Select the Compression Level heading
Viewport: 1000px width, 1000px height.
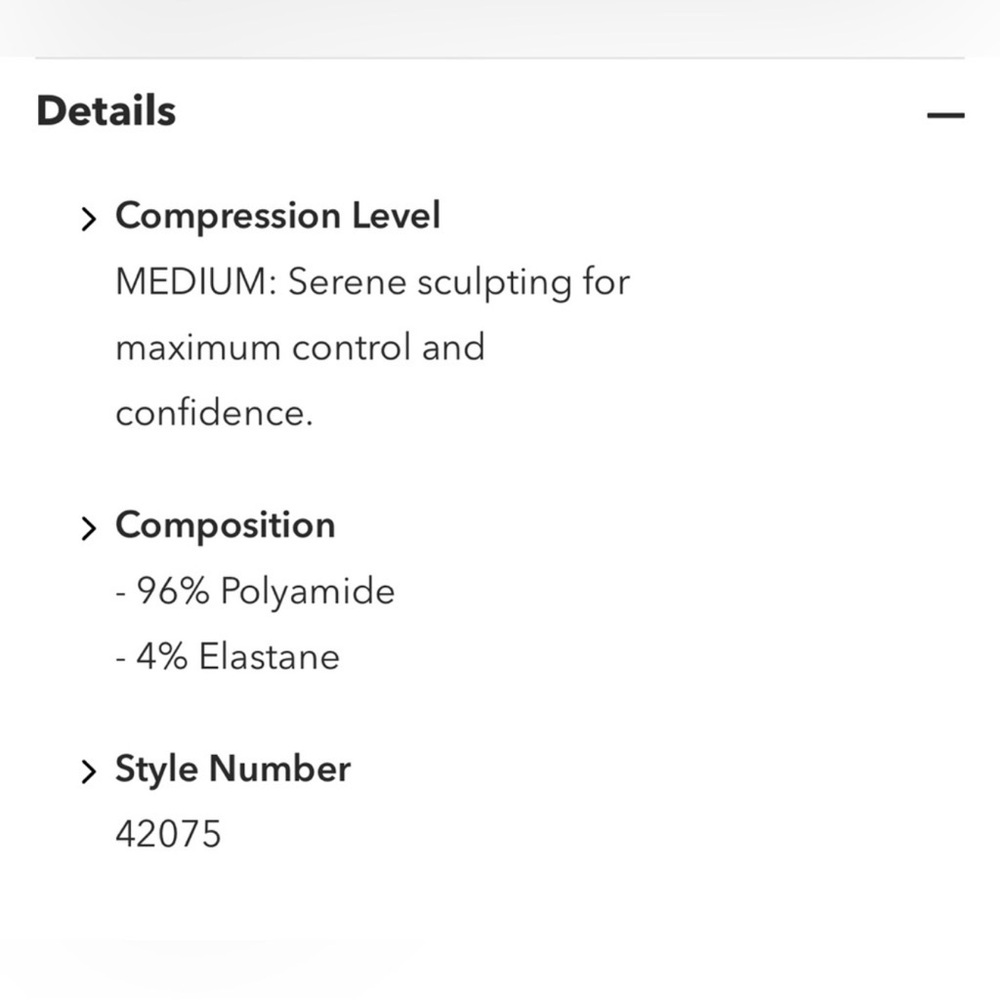tap(279, 216)
